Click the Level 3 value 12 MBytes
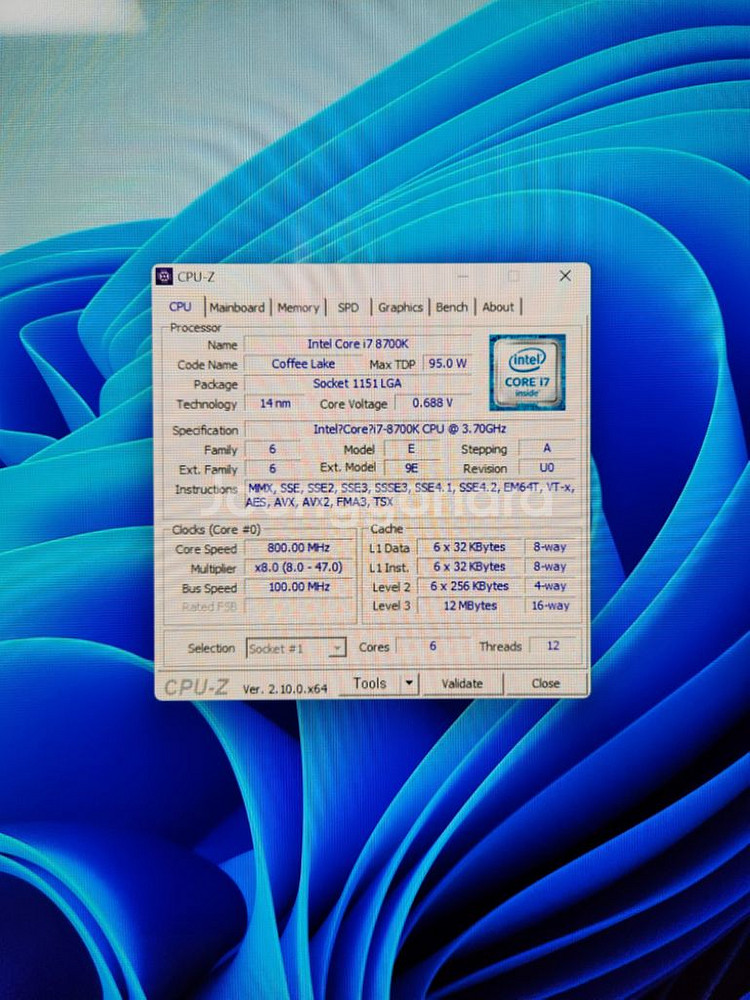Image resolution: width=750 pixels, height=1000 pixels. tap(469, 606)
